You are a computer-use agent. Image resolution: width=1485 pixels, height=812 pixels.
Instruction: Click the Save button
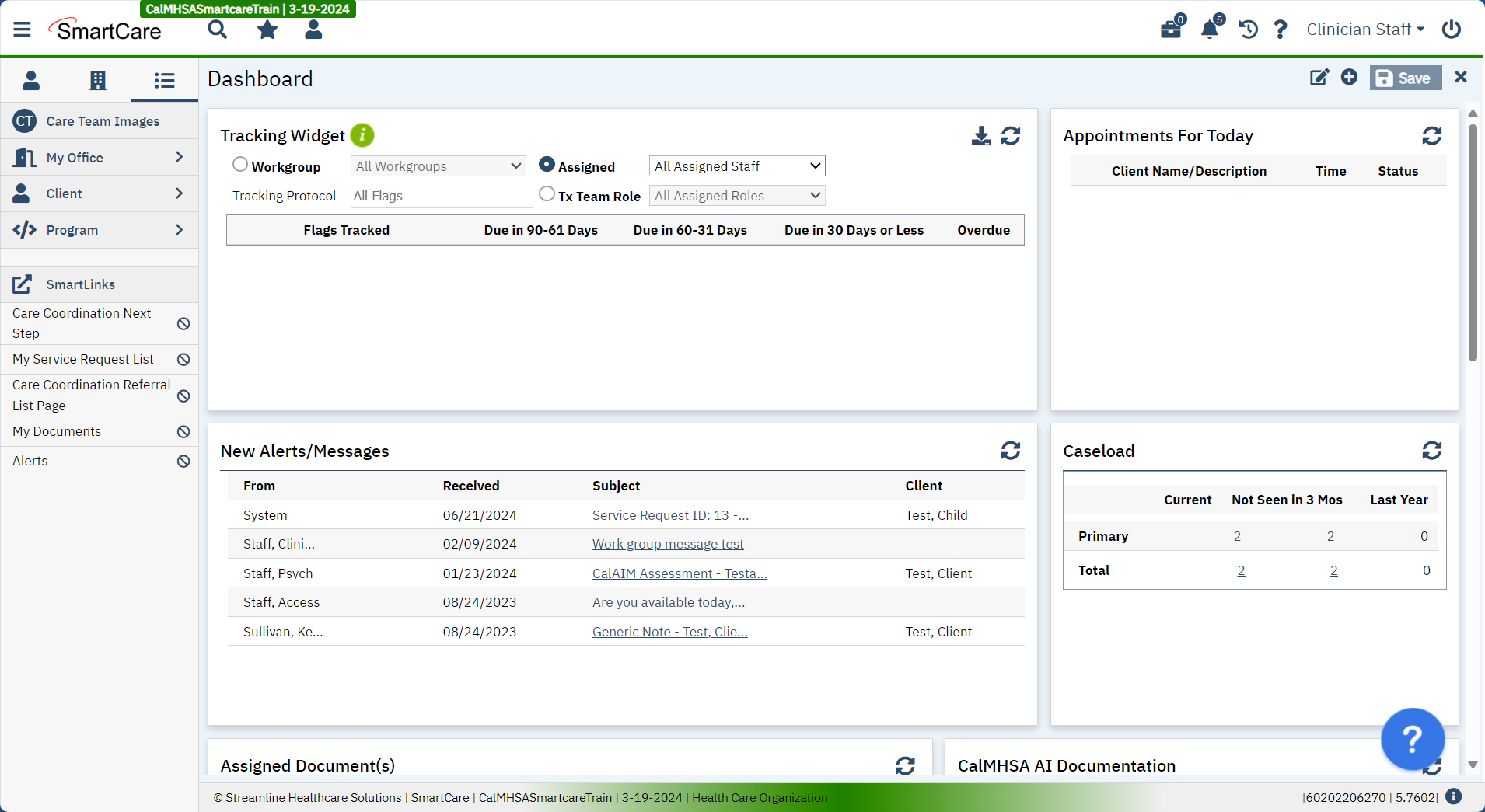point(1405,78)
